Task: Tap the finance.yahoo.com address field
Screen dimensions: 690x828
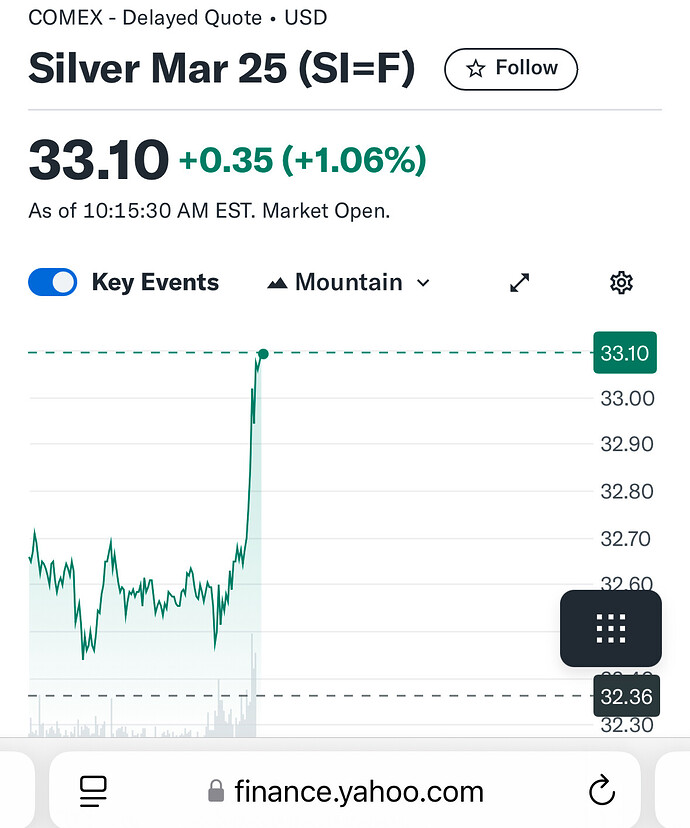Action: click(x=345, y=790)
